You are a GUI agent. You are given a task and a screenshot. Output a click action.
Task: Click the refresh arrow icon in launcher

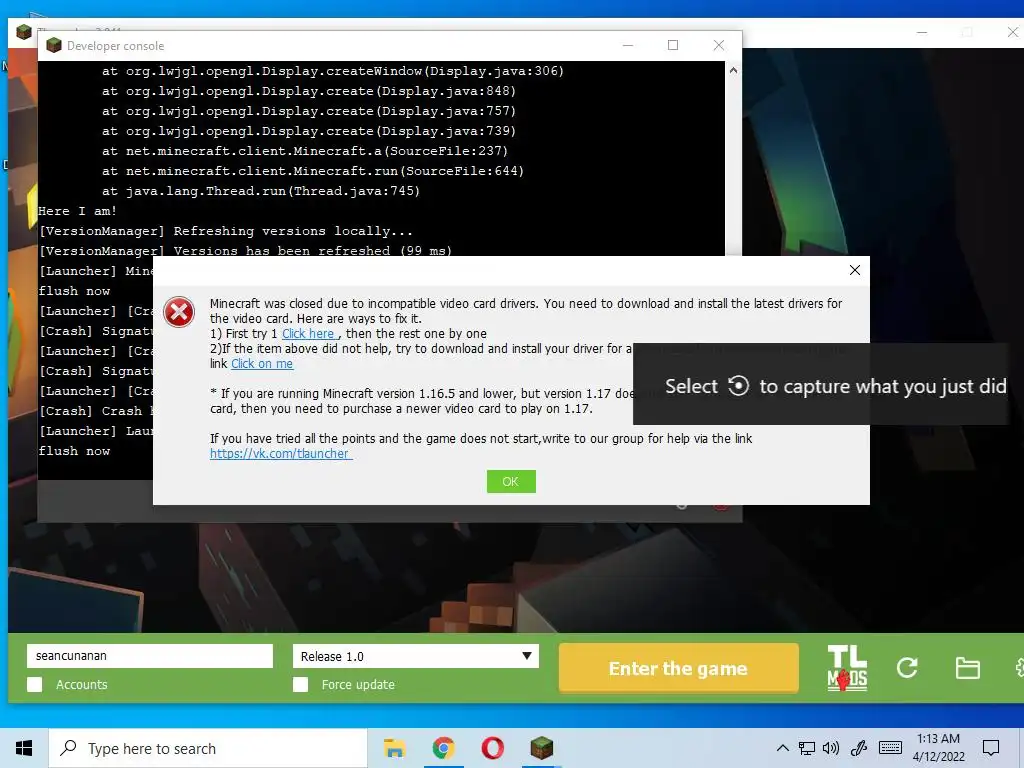(x=907, y=667)
